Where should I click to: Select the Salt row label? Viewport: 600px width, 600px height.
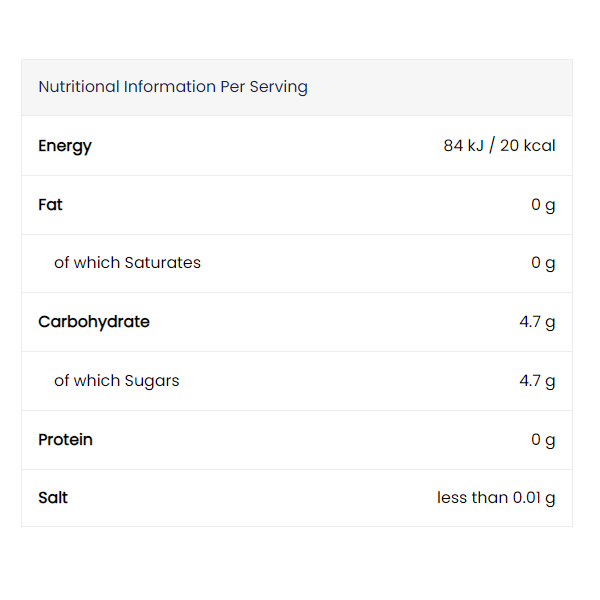pyautogui.click(x=53, y=498)
